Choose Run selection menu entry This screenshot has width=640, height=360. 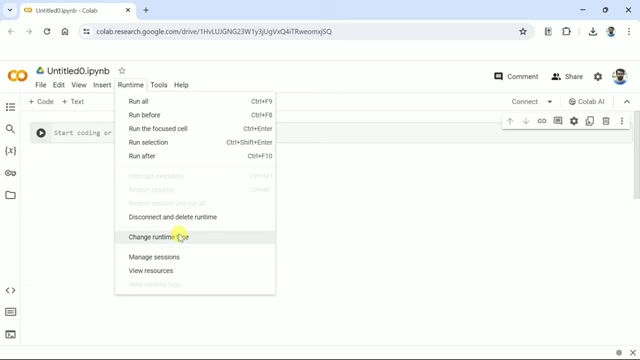click(x=195, y=142)
